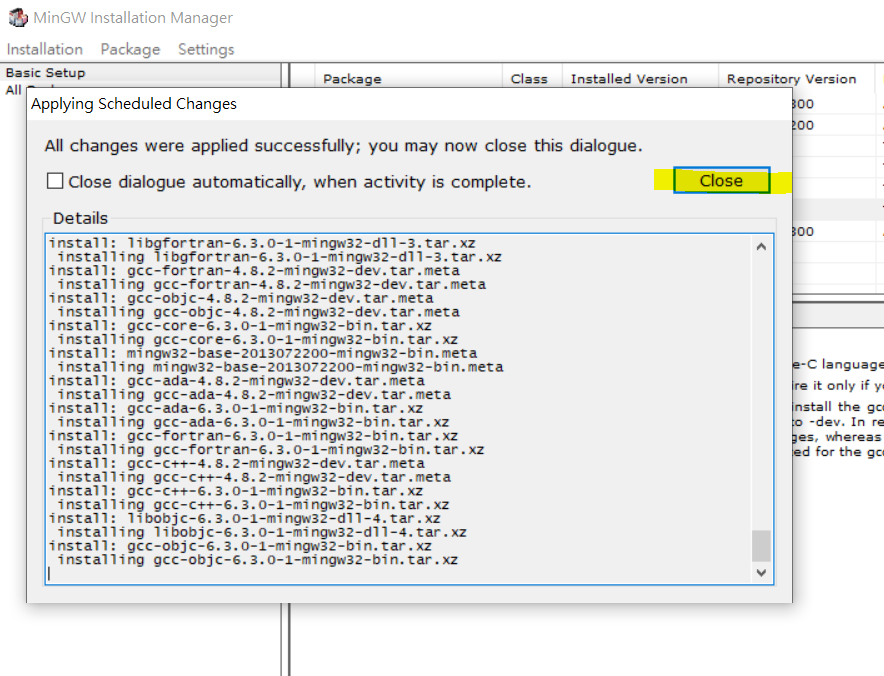Viewport: 884px width, 676px height.
Task: Toggle close dialogue automatically checkbox
Action: click(x=55, y=180)
